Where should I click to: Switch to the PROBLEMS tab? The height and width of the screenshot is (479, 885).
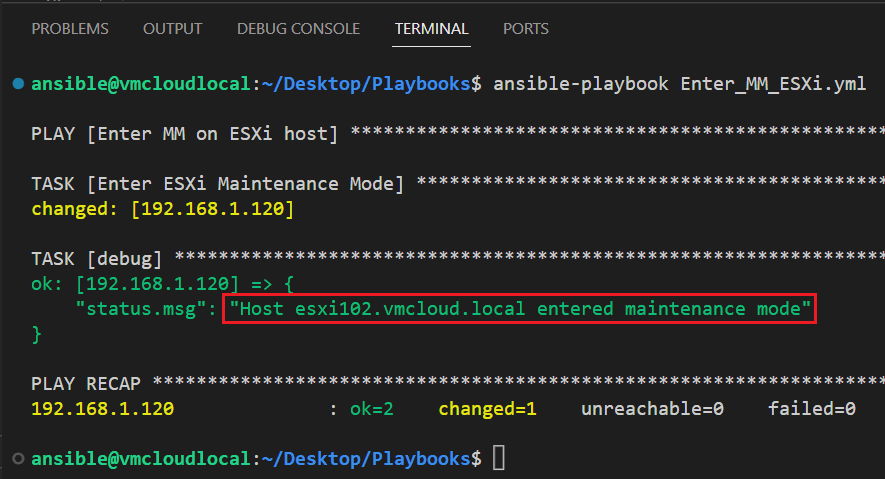[x=70, y=29]
